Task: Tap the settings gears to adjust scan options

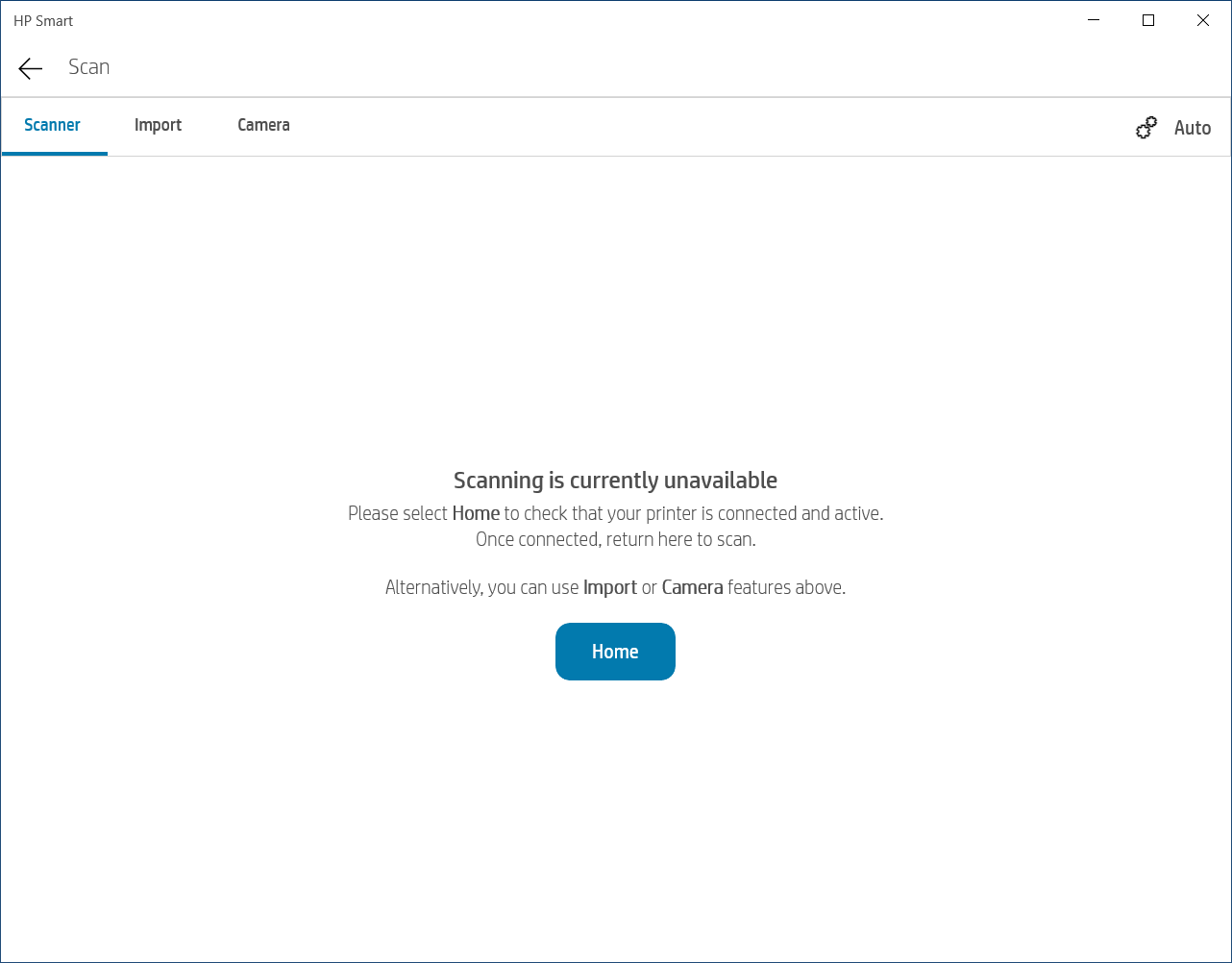Action: tap(1146, 126)
